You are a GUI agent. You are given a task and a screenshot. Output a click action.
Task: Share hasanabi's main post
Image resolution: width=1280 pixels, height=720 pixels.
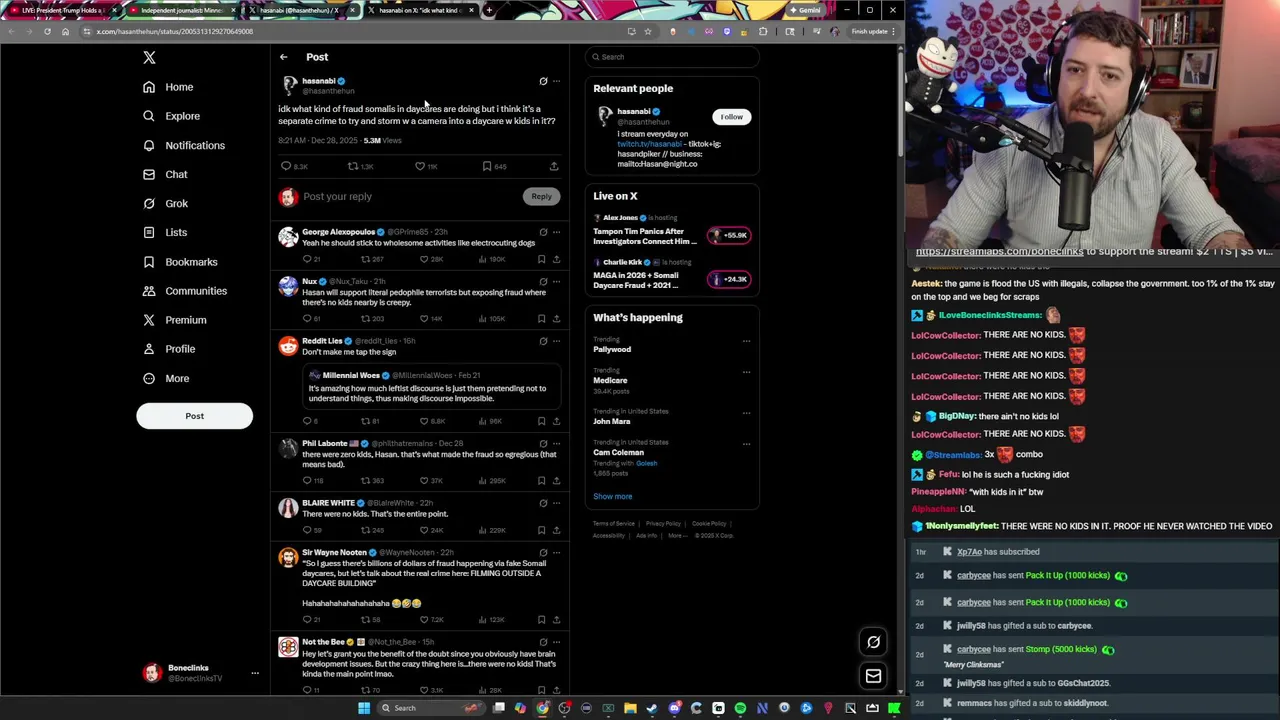coord(554,166)
